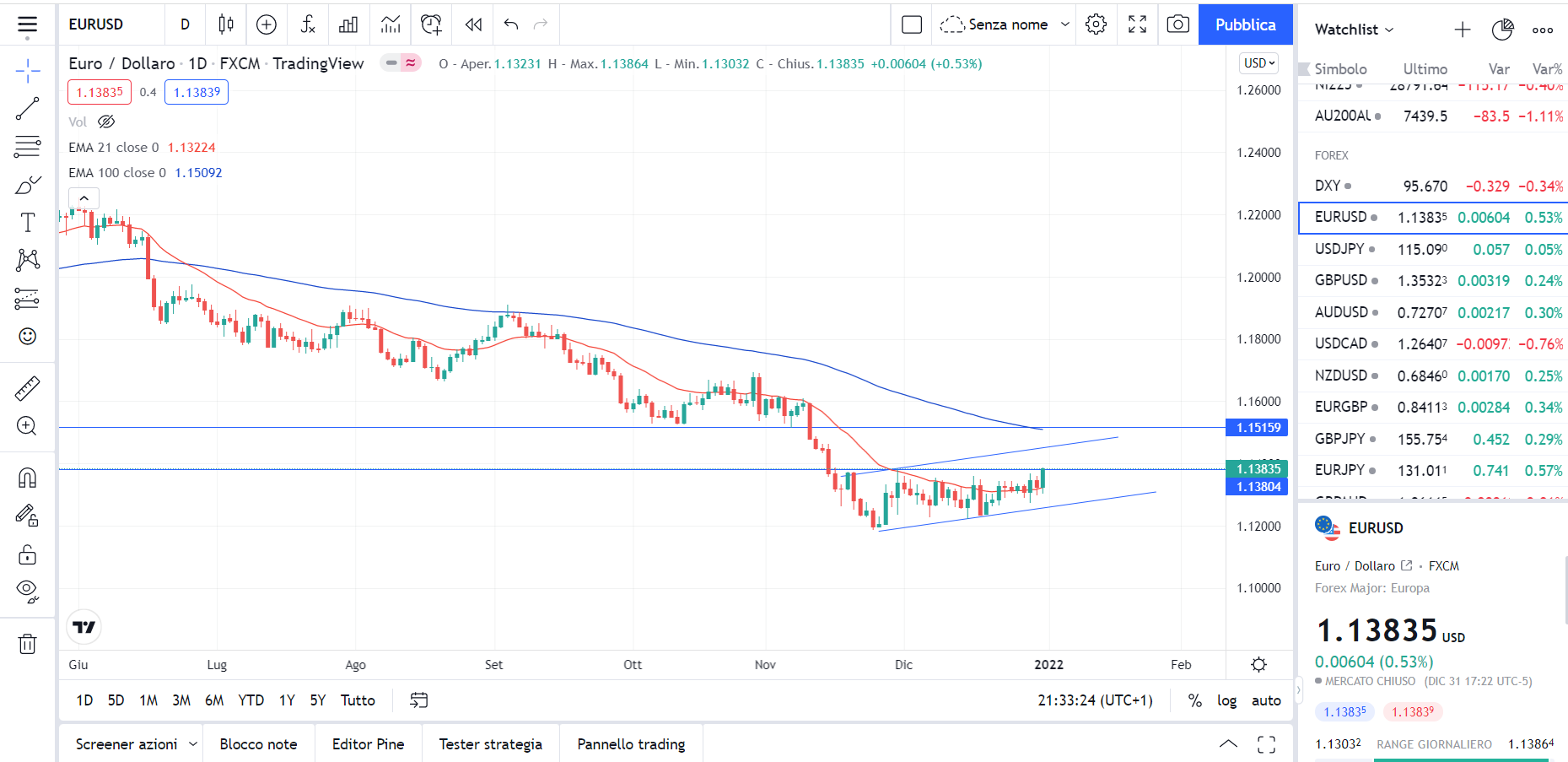Screen dimensions: 1568x762
Task: Open time axis settings gear
Action: 1258,665
